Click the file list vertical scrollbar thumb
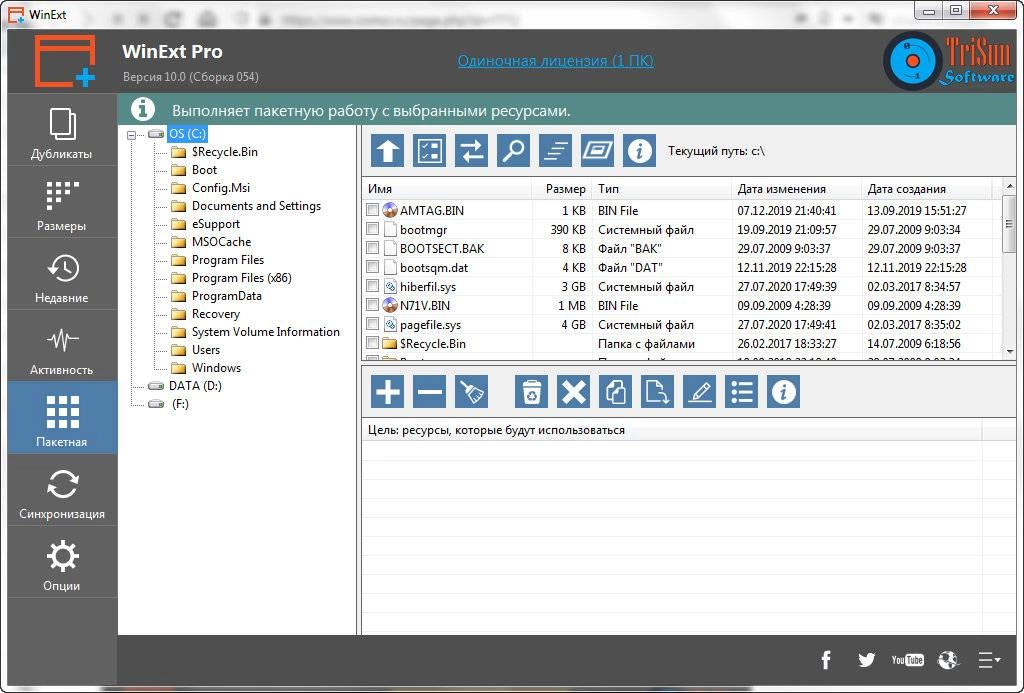Screen dimensions: 1024x693 1010,223
